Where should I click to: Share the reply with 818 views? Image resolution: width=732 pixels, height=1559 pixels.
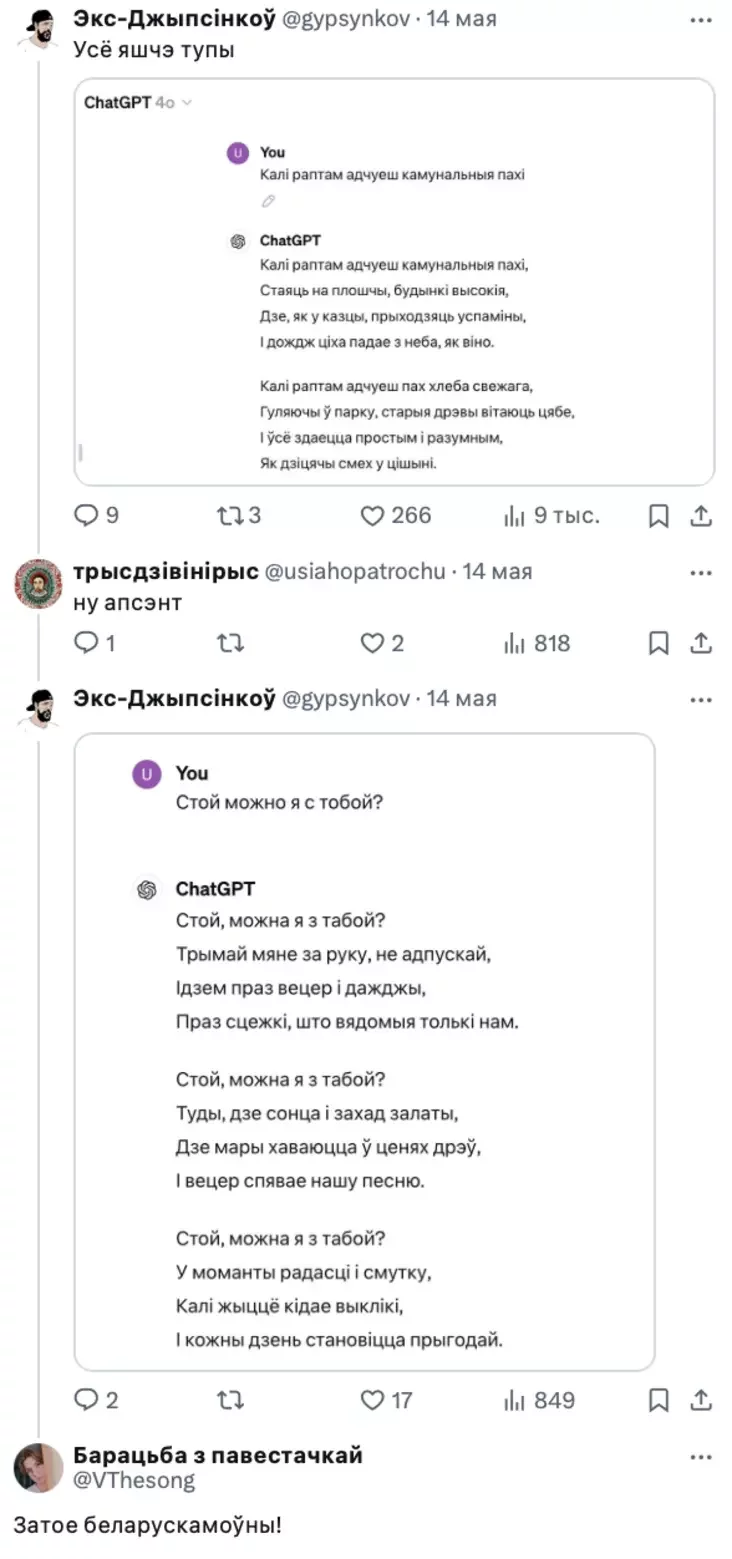tap(702, 643)
